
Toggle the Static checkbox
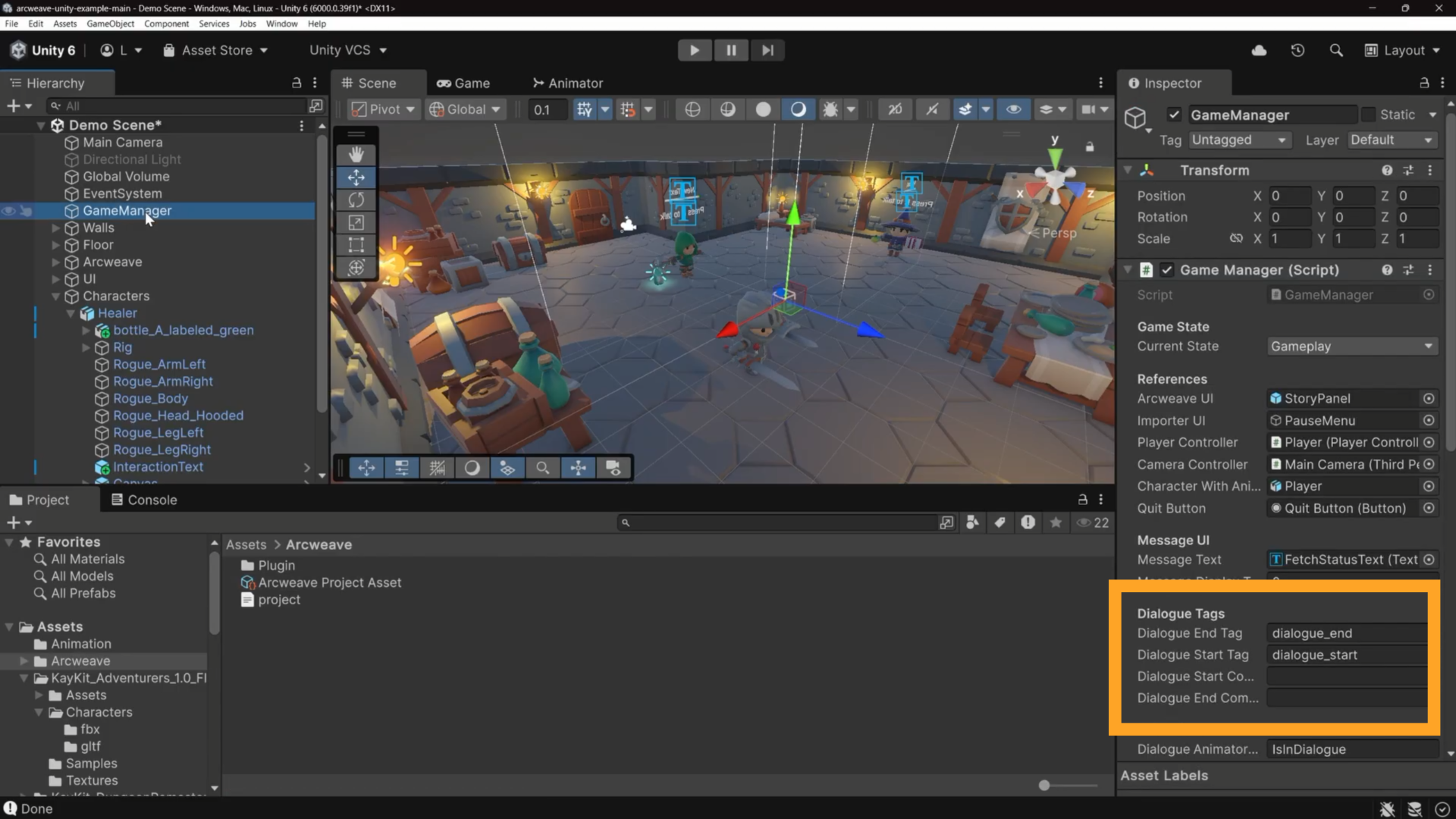1368,115
